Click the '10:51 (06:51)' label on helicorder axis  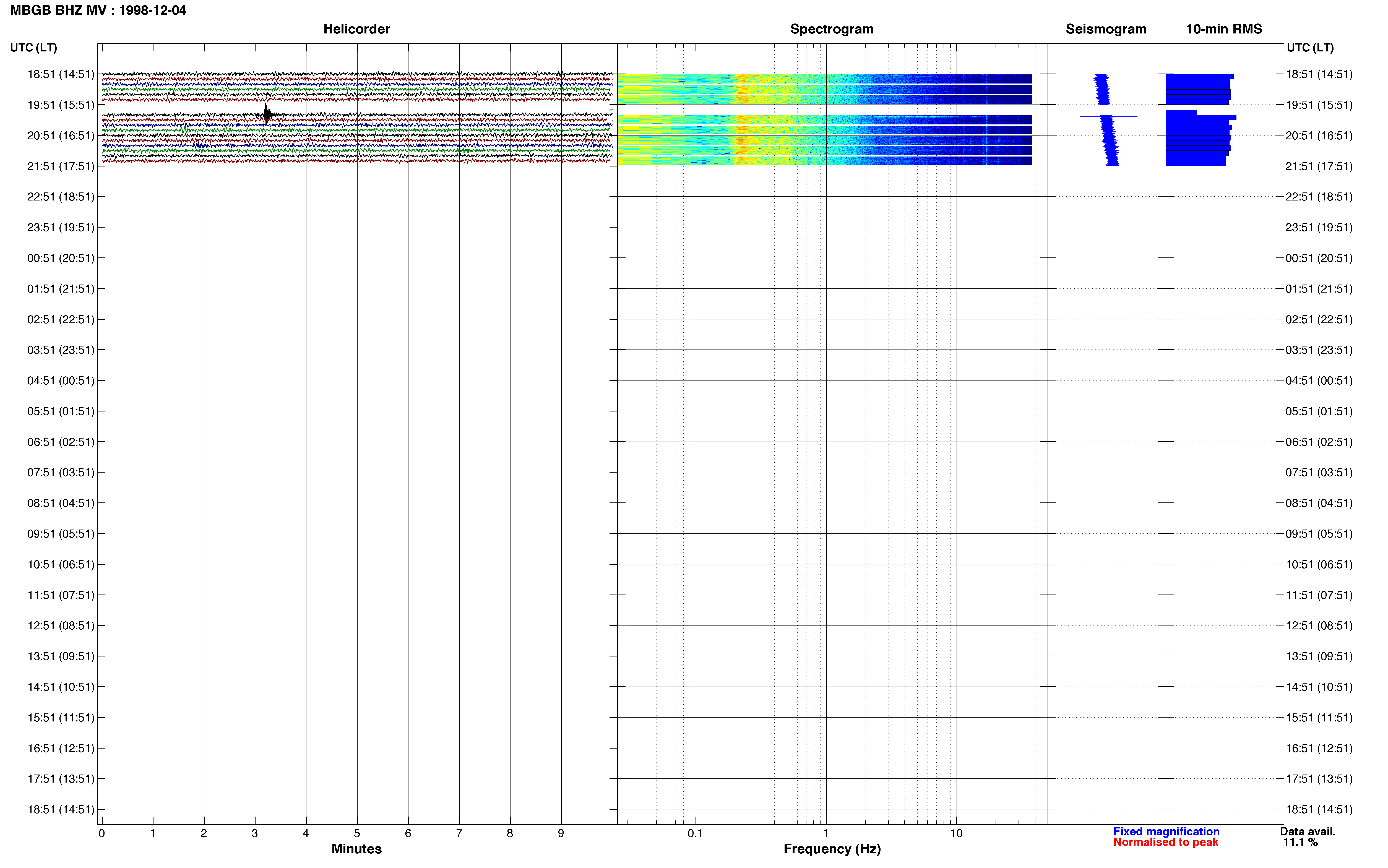pos(60,564)
